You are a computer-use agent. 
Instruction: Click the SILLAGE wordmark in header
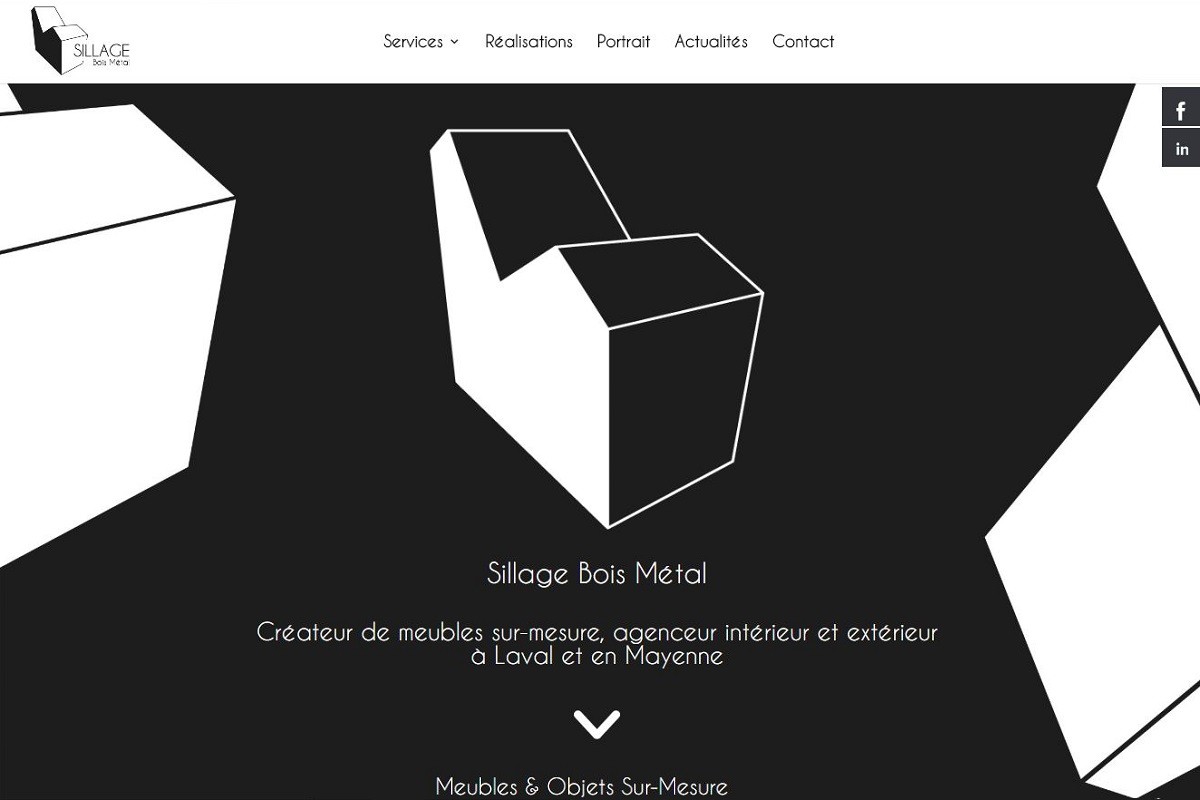[x=101, y=49]
